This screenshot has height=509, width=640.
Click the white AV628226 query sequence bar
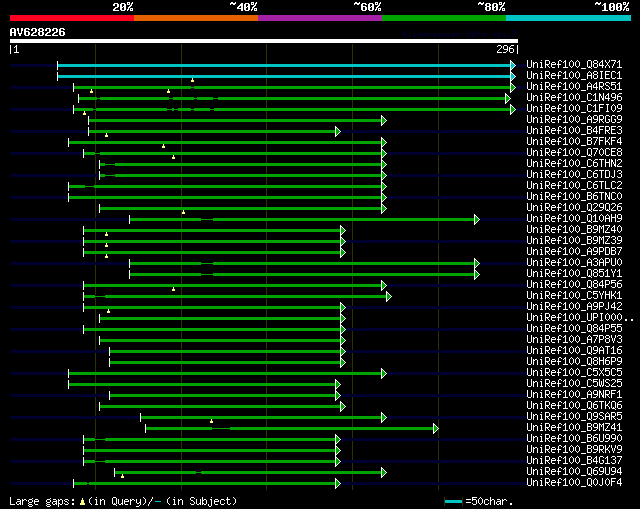(264, 41)
